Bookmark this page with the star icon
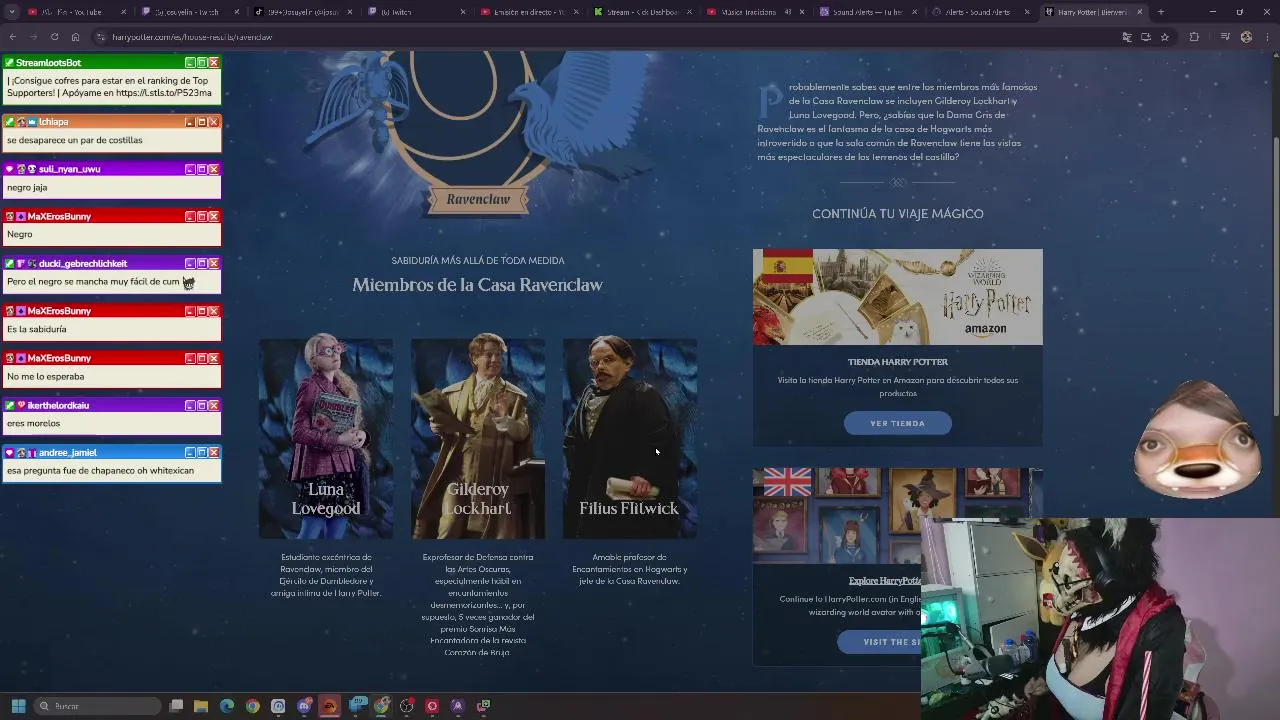 click(1165, 37)
